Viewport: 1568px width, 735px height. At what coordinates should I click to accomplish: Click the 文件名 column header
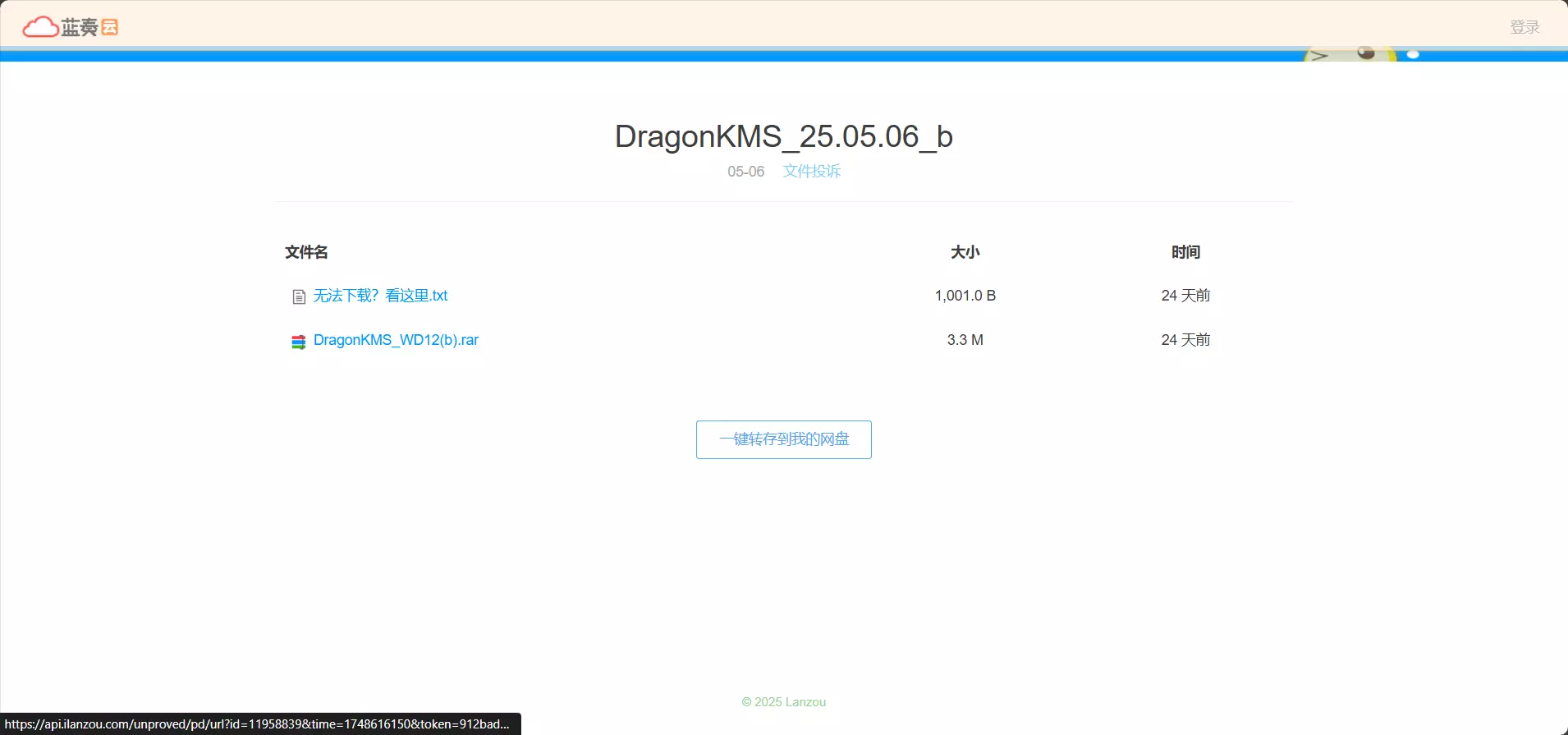306,252
